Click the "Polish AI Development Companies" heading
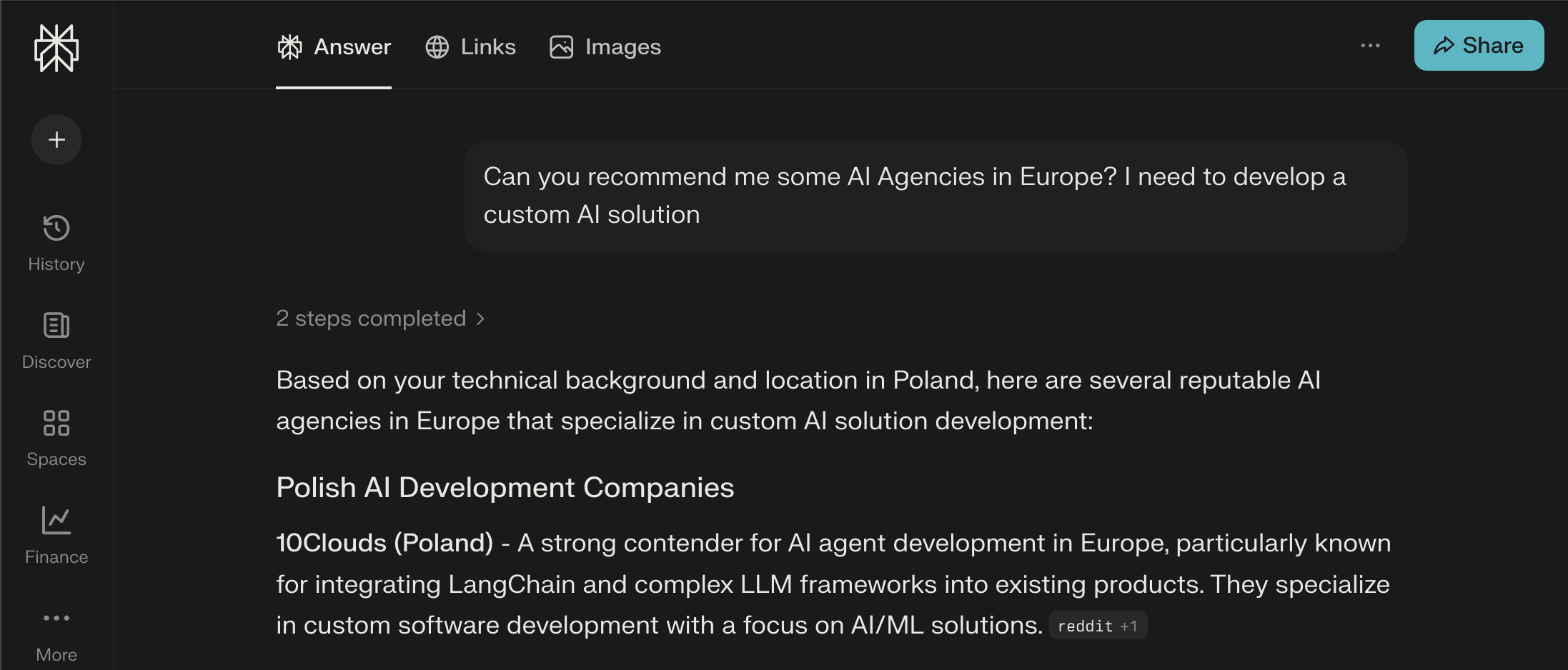Viewport: 1568px width, 670px height. (505, 488)
